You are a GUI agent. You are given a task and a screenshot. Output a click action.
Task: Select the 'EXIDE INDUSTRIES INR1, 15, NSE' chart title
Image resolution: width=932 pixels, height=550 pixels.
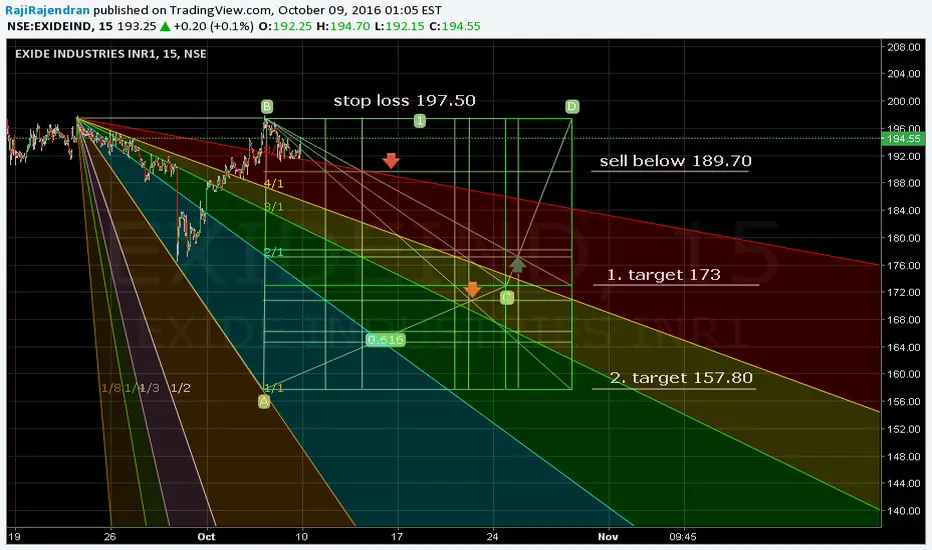(111, 54)
